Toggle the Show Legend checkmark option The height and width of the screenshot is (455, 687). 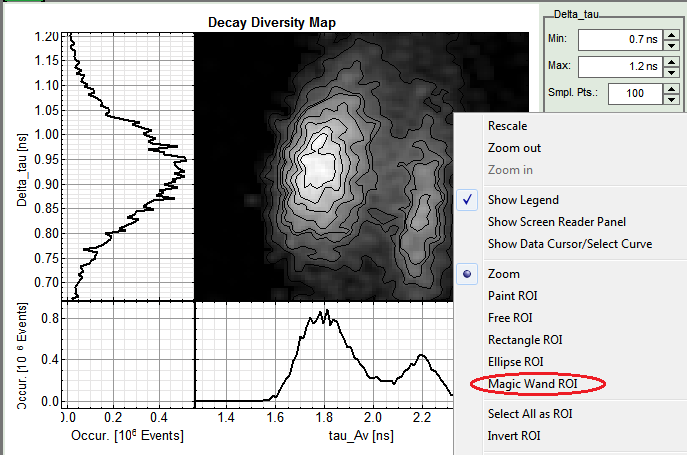(x=523, y=200)
